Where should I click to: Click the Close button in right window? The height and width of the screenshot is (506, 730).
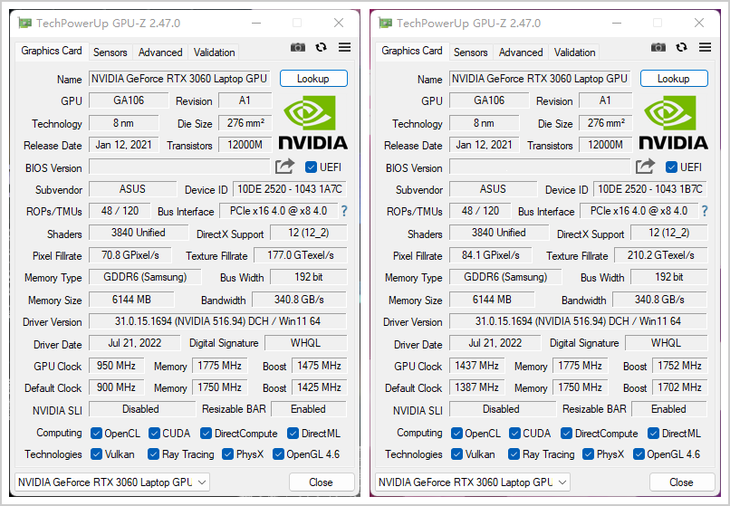pos(682,482)
